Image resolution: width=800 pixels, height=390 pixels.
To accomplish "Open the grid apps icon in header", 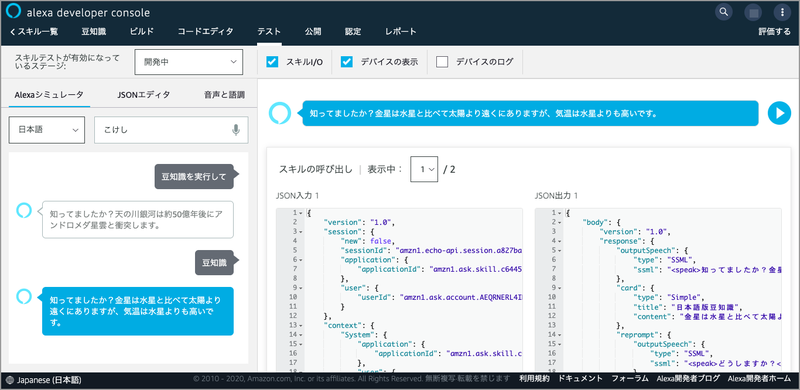I will [753, 12].
